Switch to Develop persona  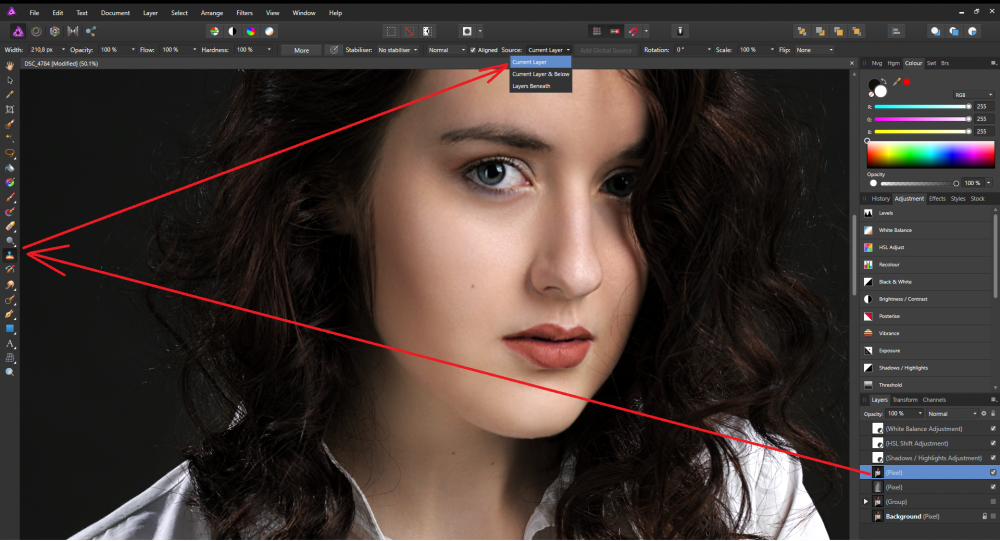[55, 31]
